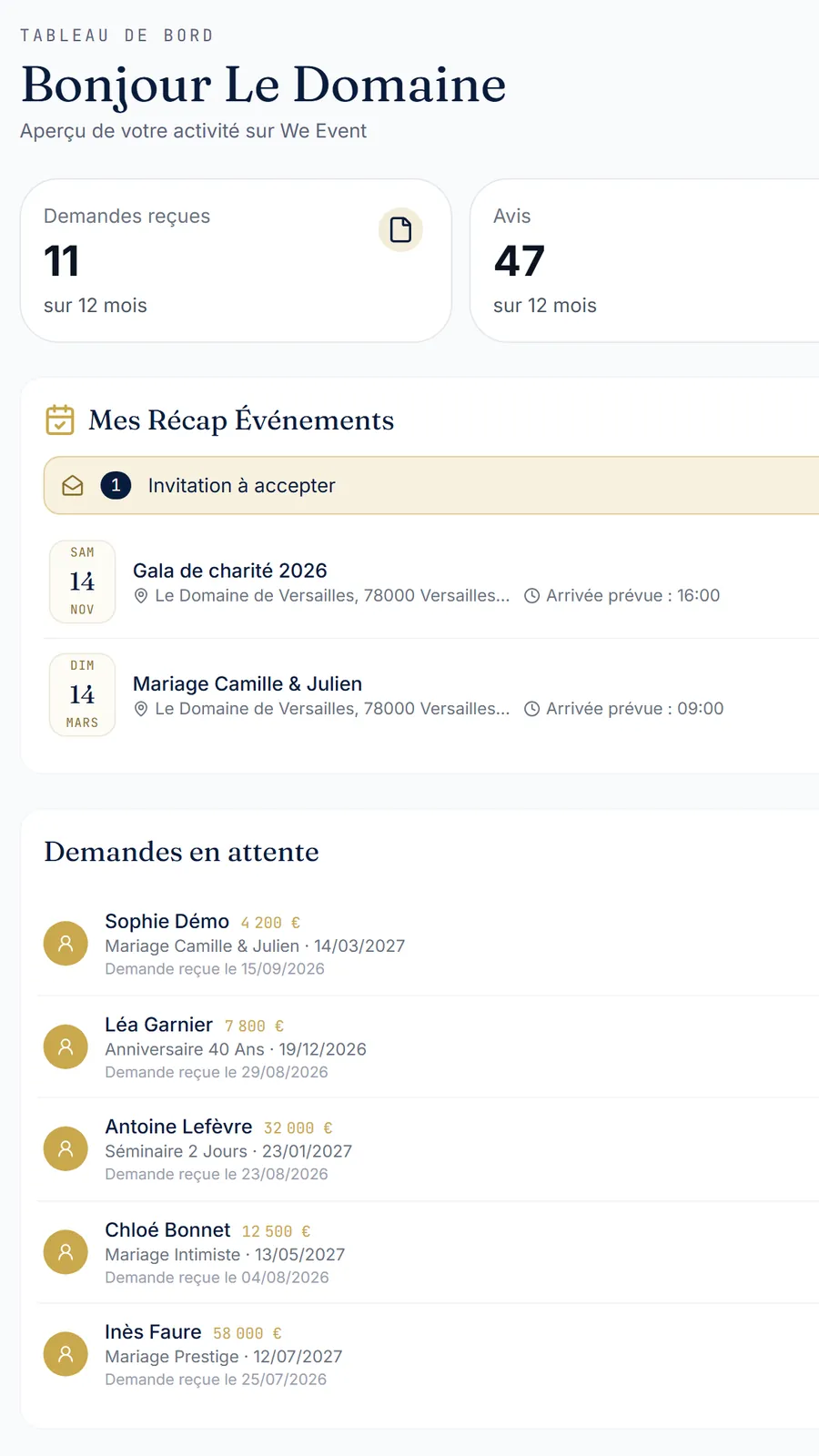Open the Invitation à accepter banner
The width and height of the screenshot is (819, 1456).
tap(431, 485)
